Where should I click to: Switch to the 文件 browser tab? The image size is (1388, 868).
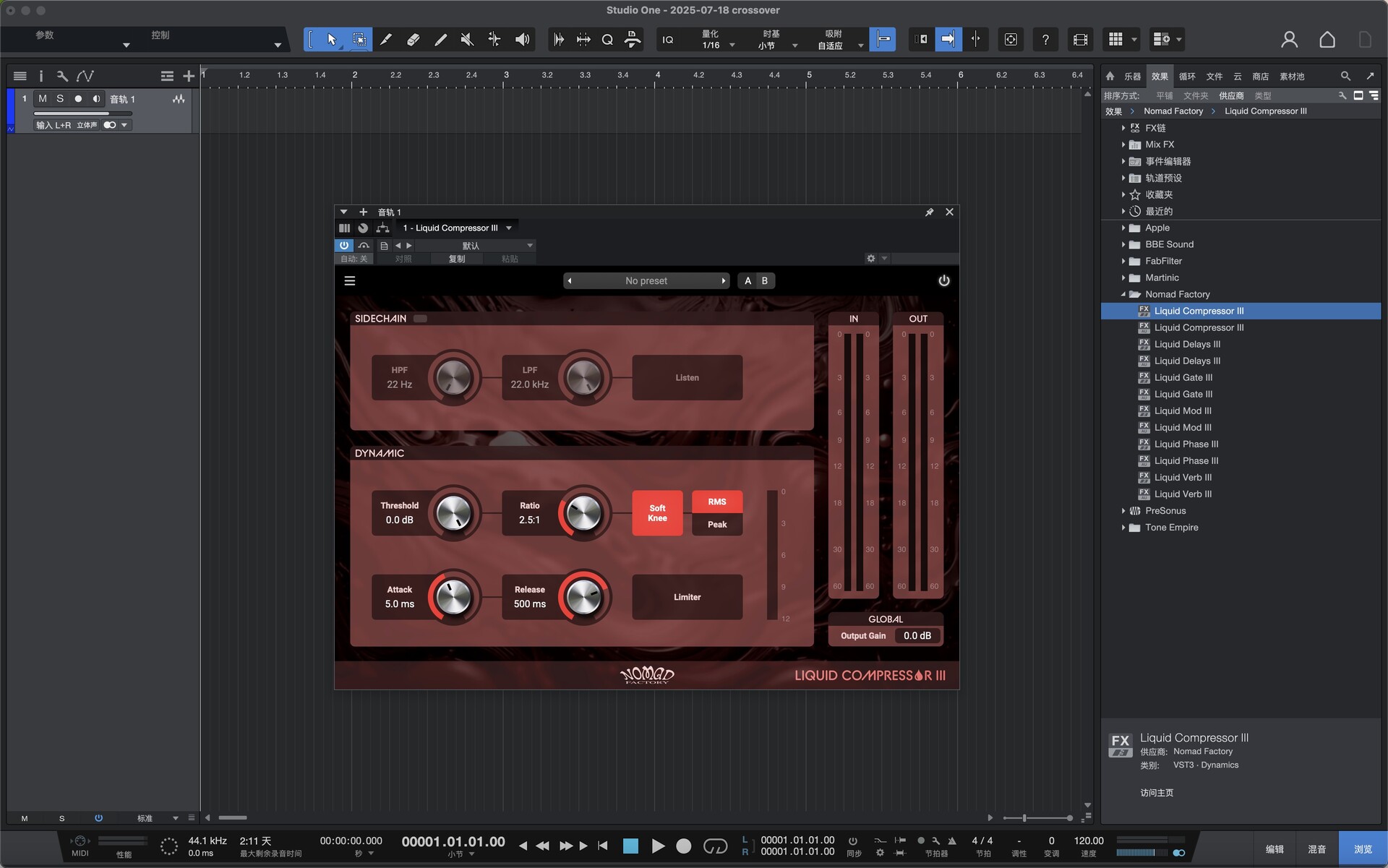click(1214, 77)
